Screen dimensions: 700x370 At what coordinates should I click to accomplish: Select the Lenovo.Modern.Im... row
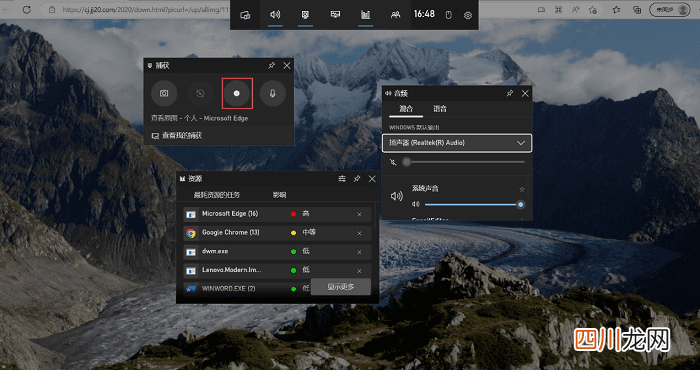(x=277, y=270)
